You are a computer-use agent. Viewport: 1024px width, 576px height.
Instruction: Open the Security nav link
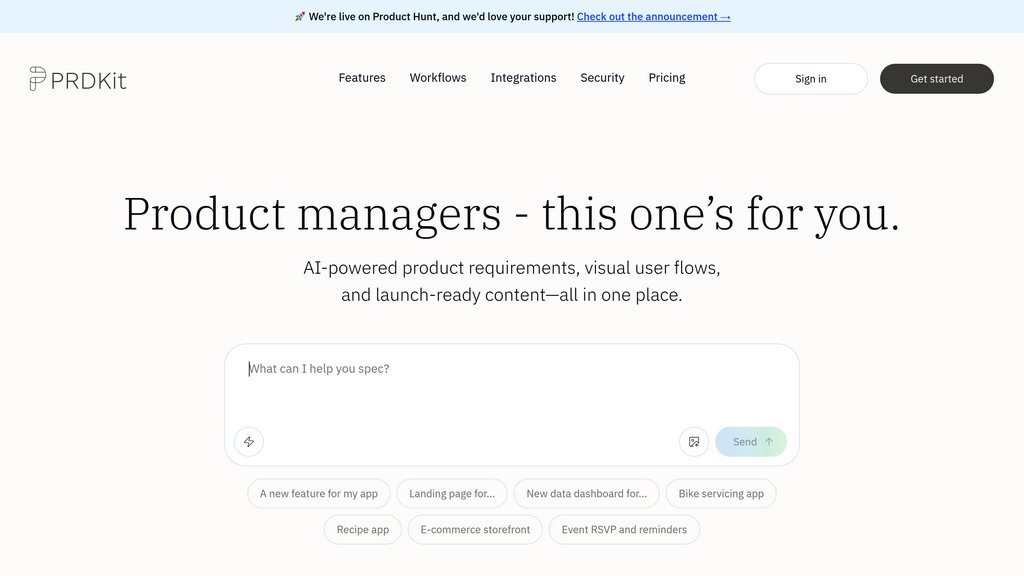point(602,78)
